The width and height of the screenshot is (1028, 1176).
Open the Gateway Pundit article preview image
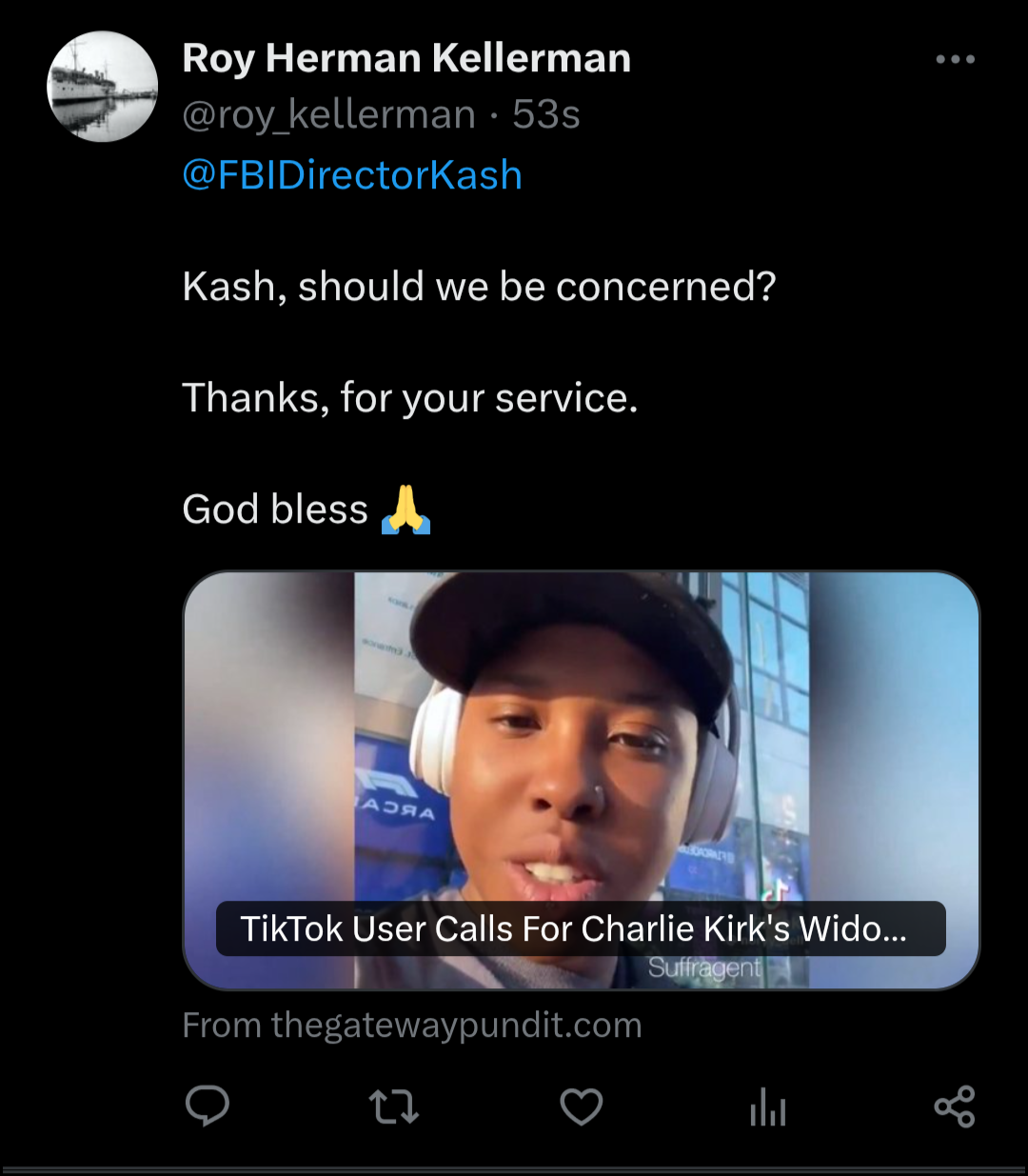581,743
